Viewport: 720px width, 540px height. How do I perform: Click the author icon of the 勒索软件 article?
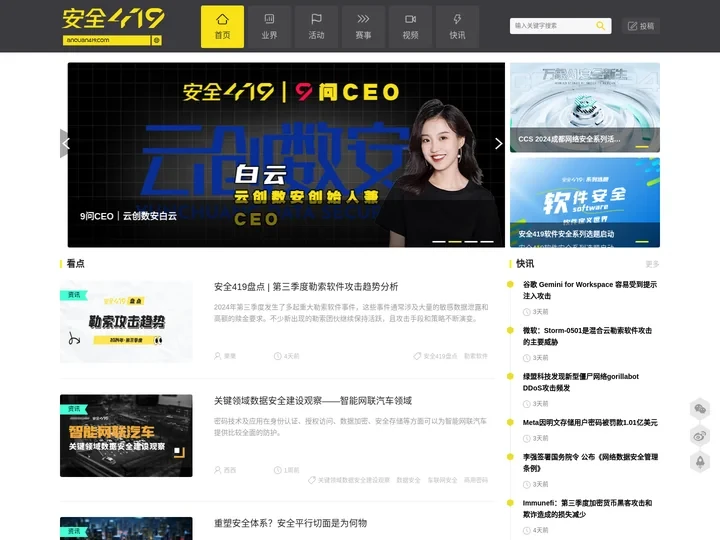point(218,356)
